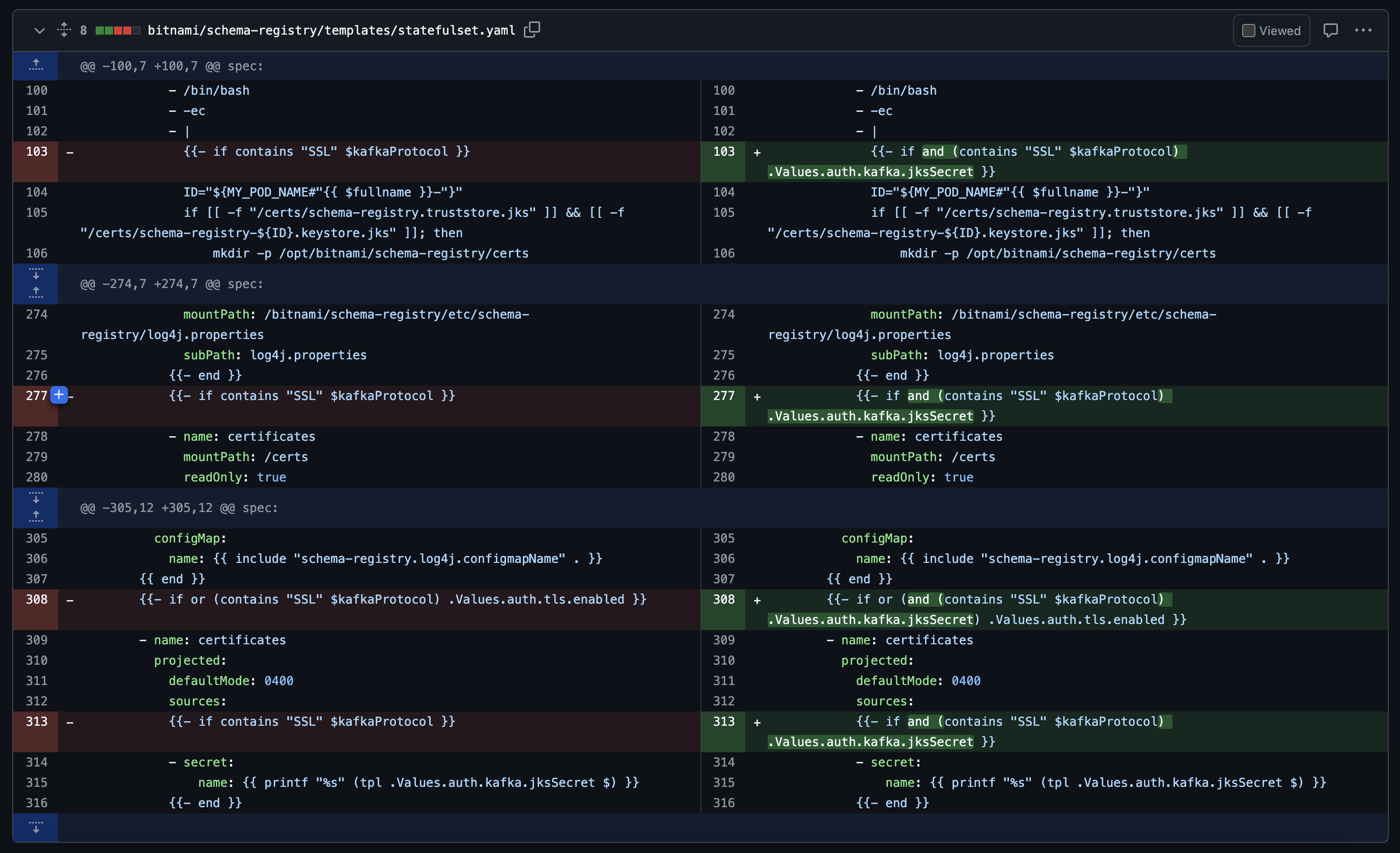This screenshot has width=1400, height=853.
Task: Mark statefulset.yaml as Viewed
Action: click(x=1271, y=31)
